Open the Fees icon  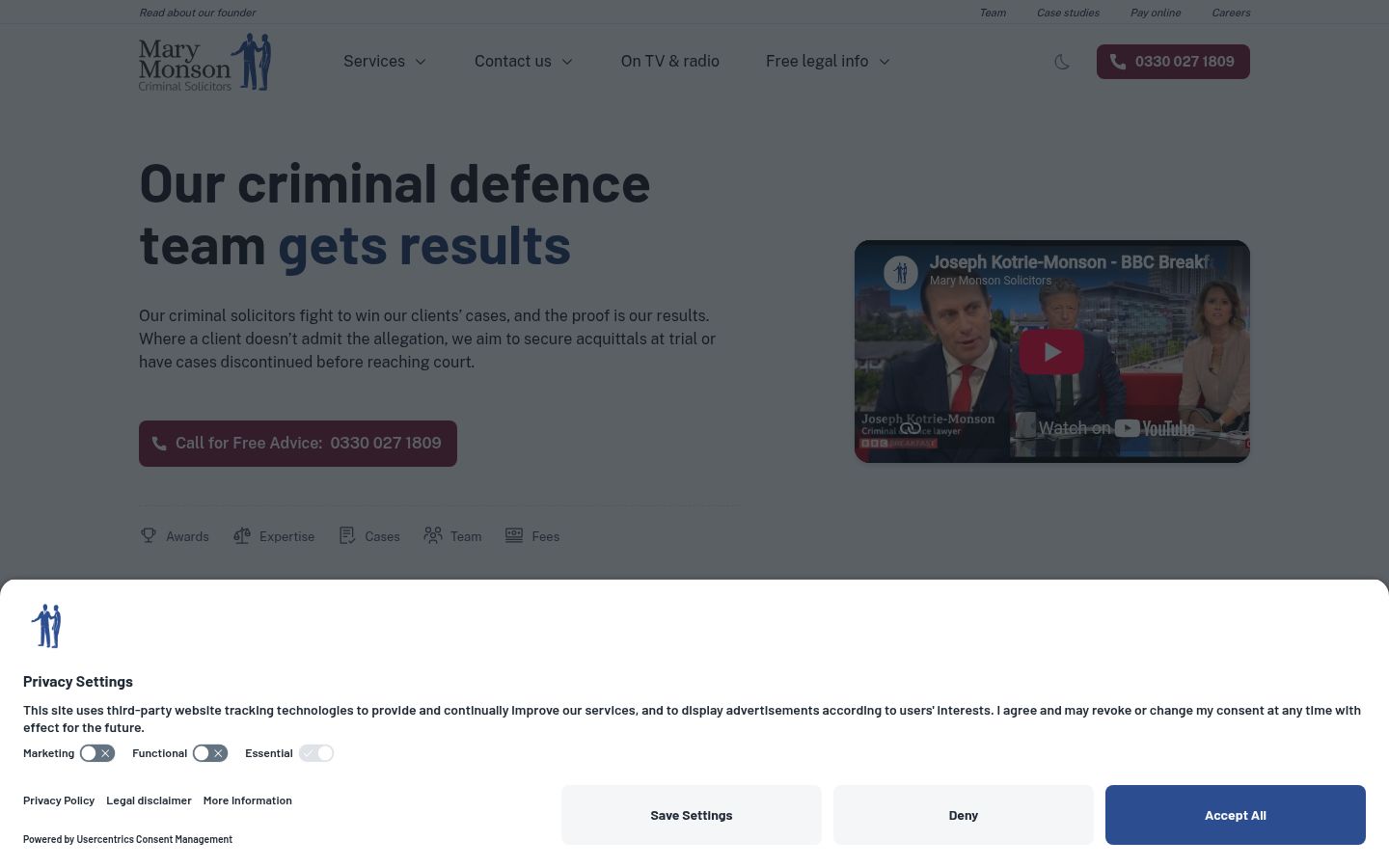[514, 535]
